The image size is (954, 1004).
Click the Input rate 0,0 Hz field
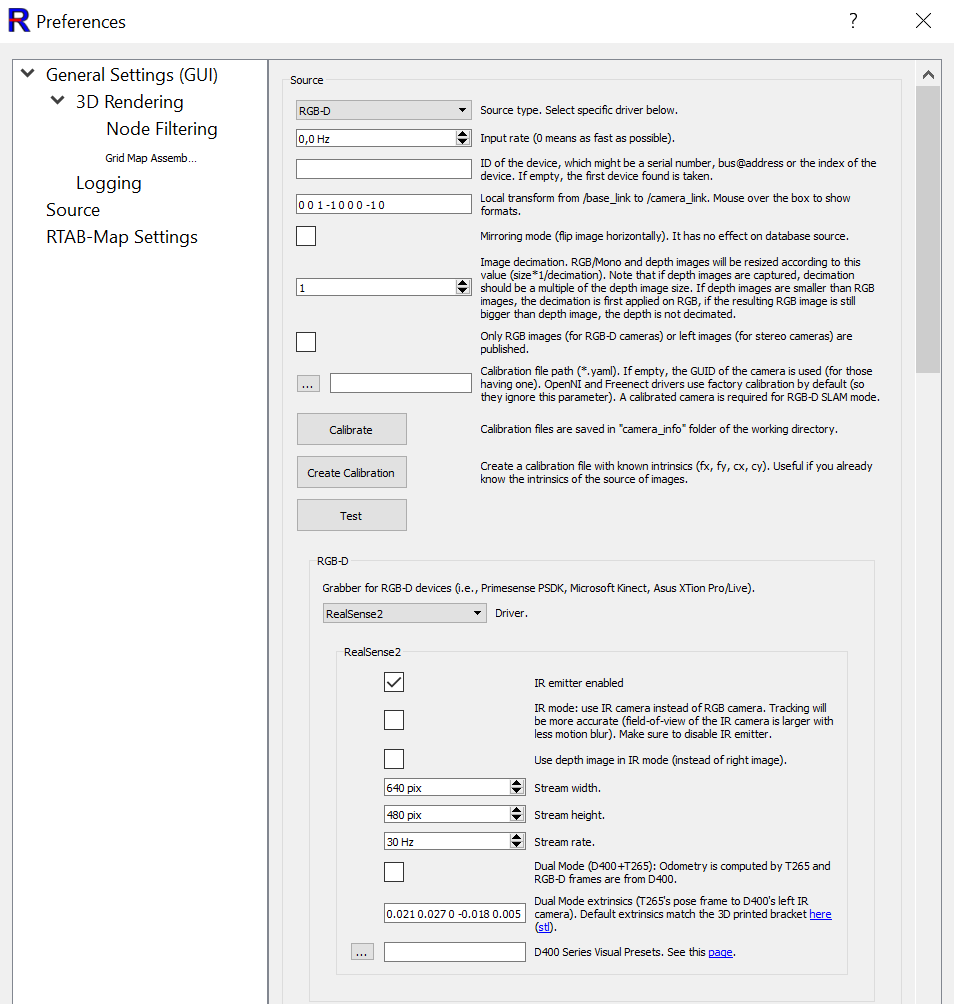coord(376,138)
